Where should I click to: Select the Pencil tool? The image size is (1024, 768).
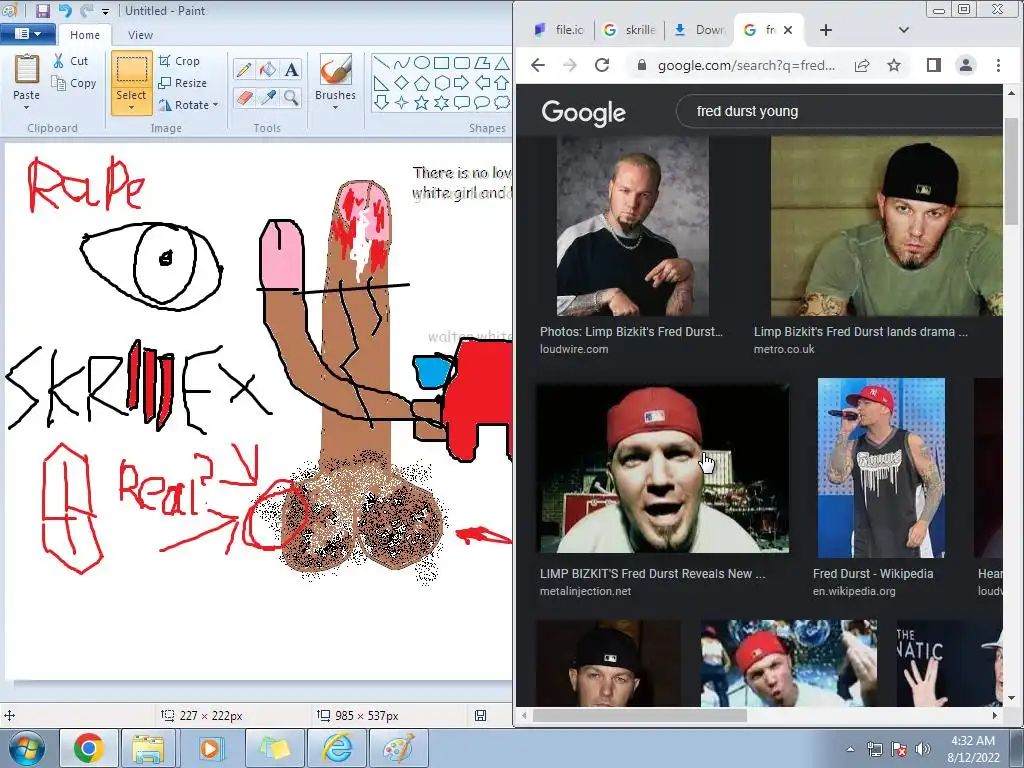point(244,69)
